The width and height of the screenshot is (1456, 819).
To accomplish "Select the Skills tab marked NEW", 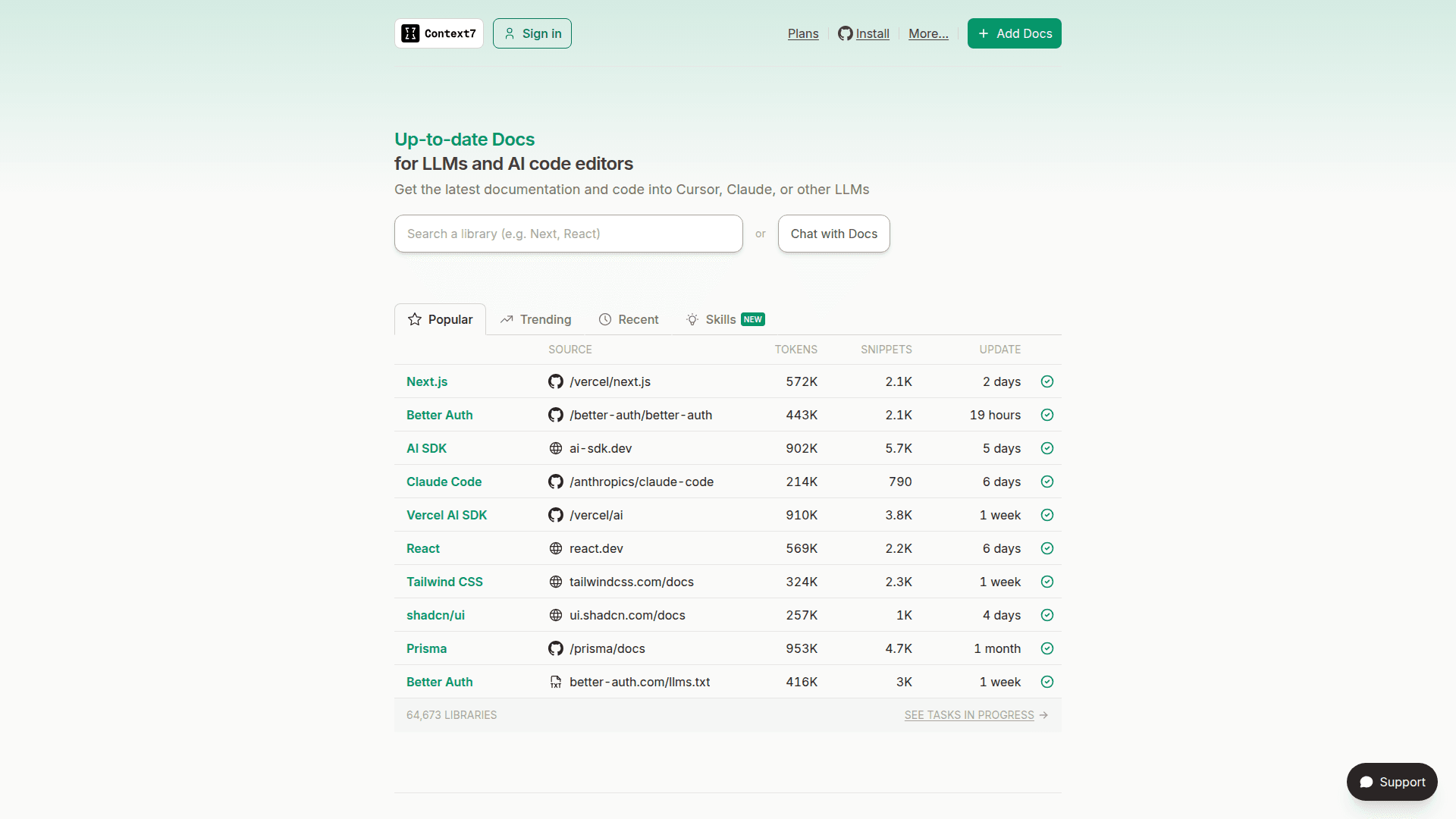I will [x=725, y=319].
